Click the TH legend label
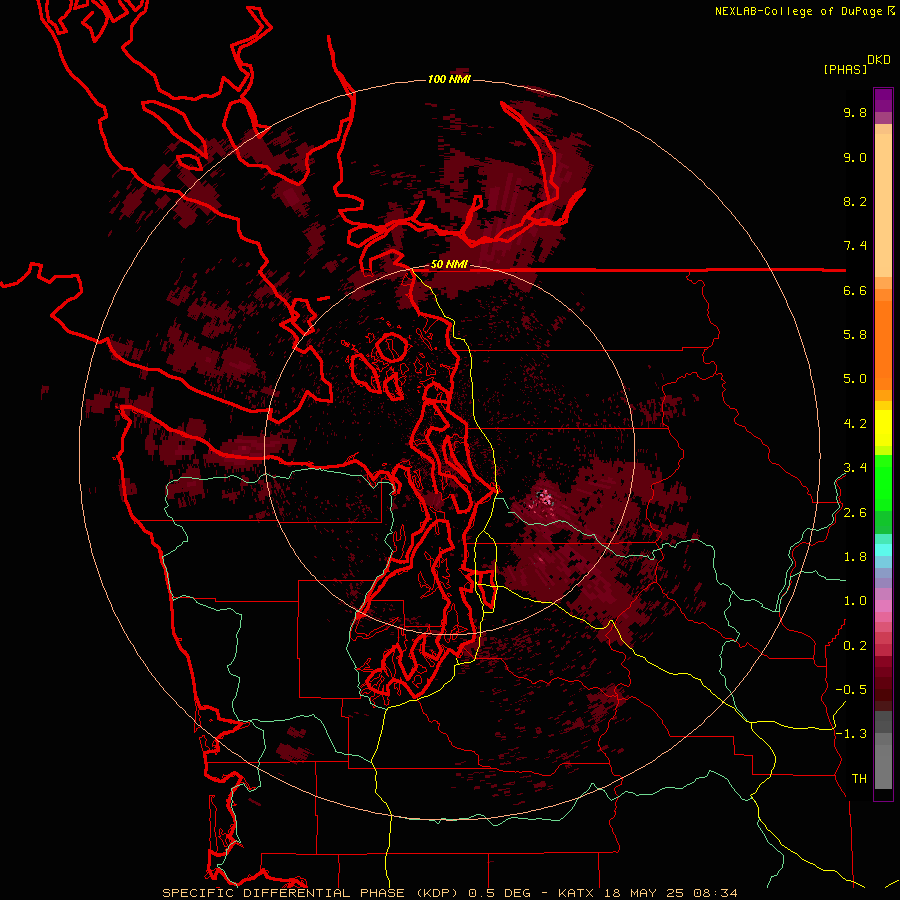The width and height of the screenshot is (900, 900). [859, 779]
